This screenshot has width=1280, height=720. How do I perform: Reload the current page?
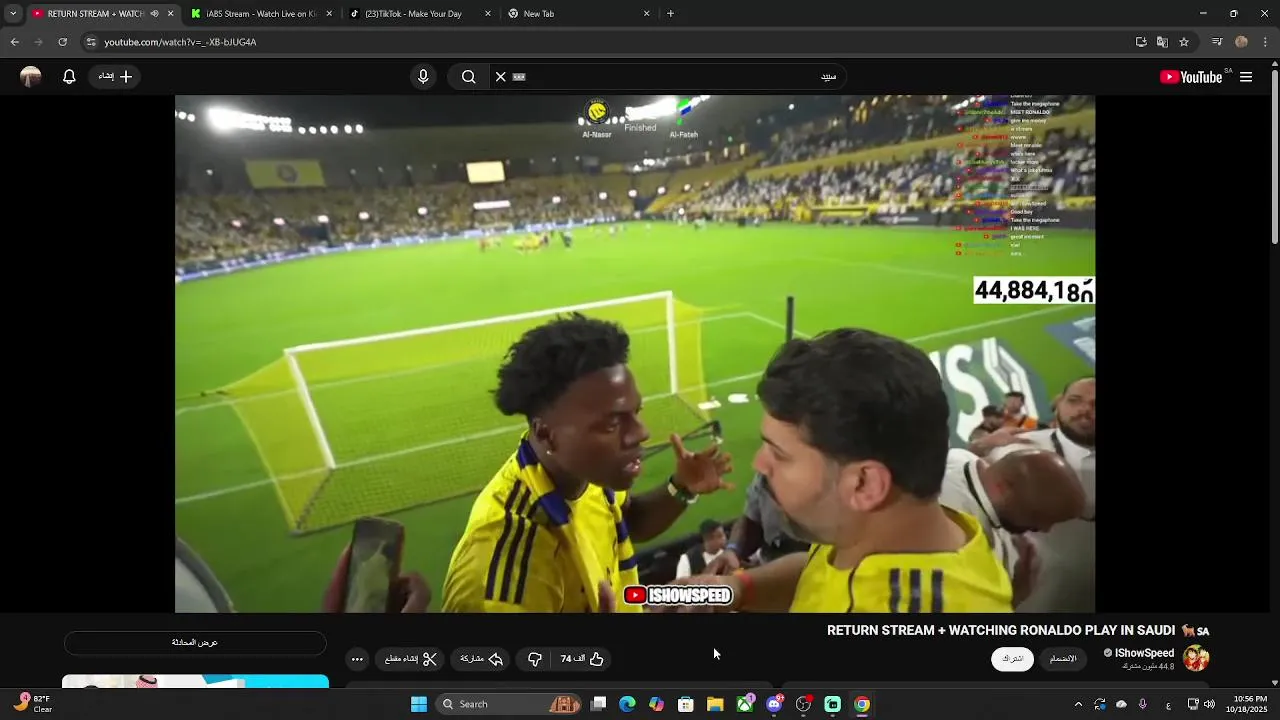tap(62, 42)
